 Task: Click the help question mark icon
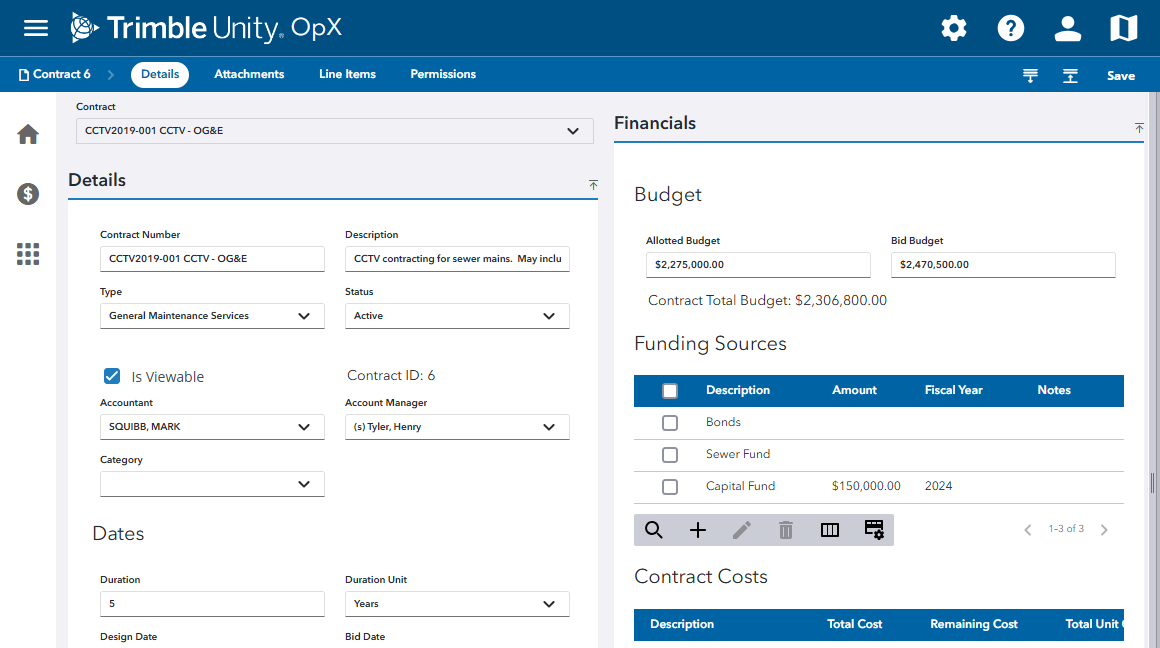(x=1011, y=28)
